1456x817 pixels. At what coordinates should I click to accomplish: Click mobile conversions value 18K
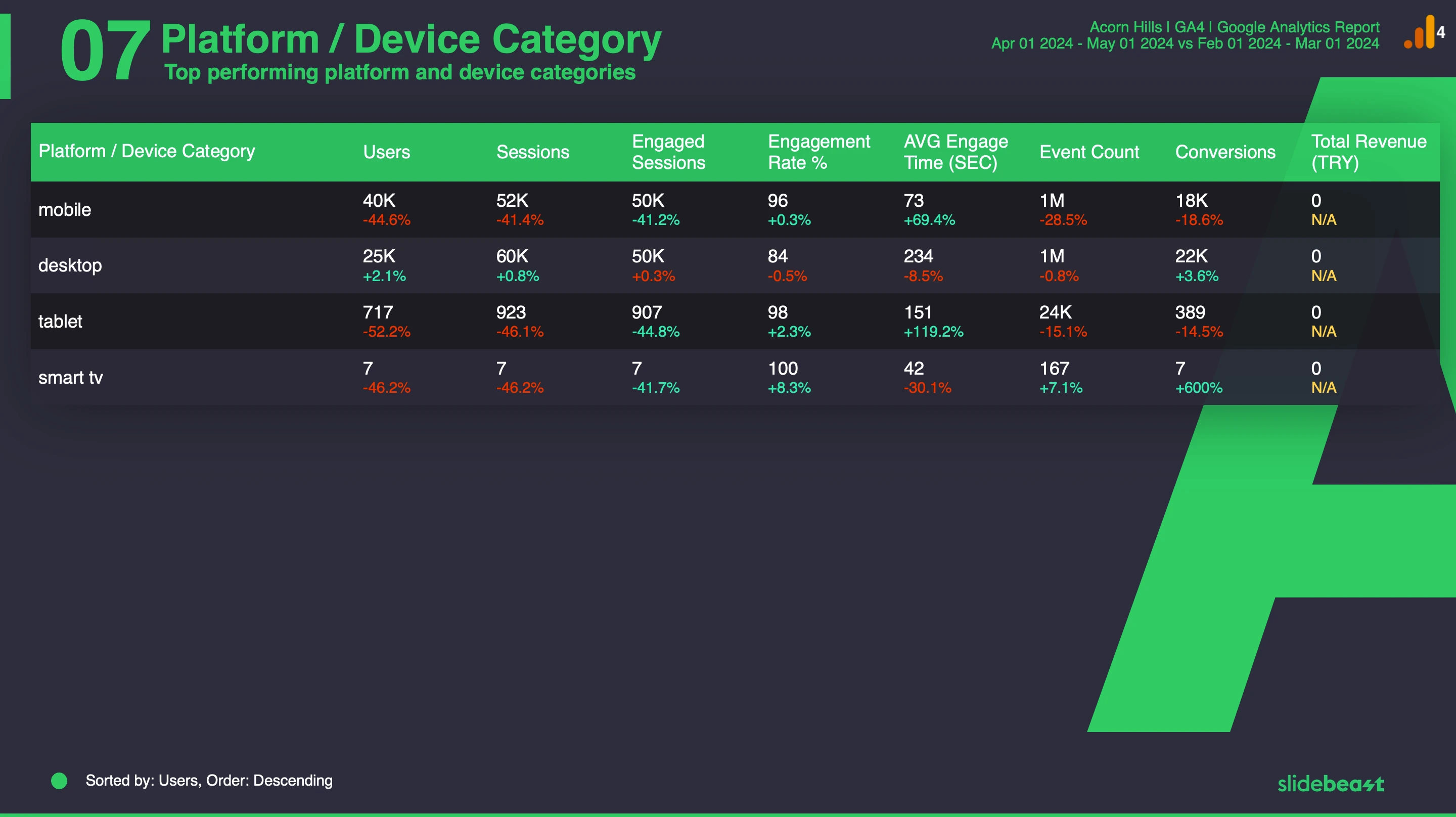pos(1192,200)
